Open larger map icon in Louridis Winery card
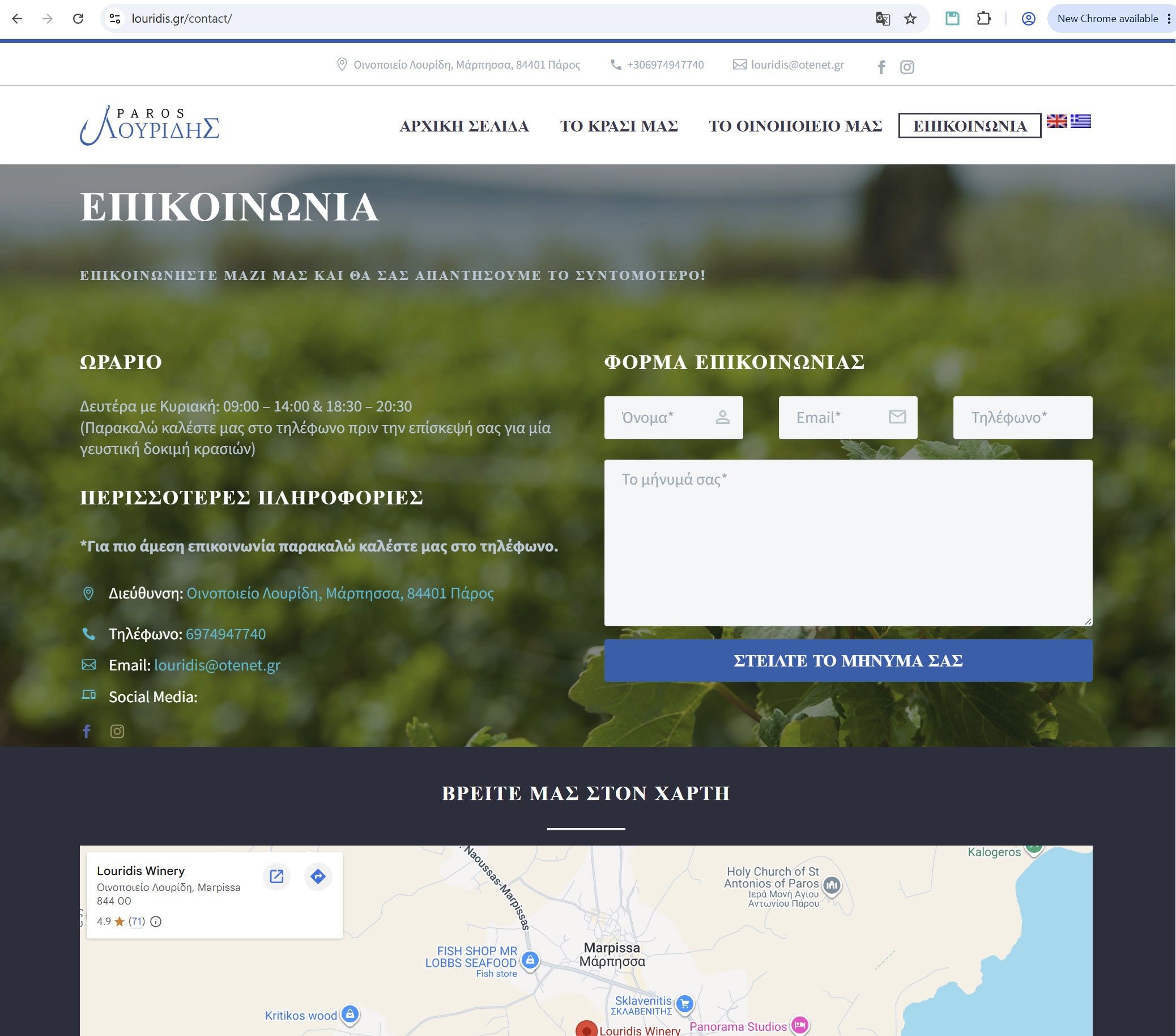 pos(277,876)
